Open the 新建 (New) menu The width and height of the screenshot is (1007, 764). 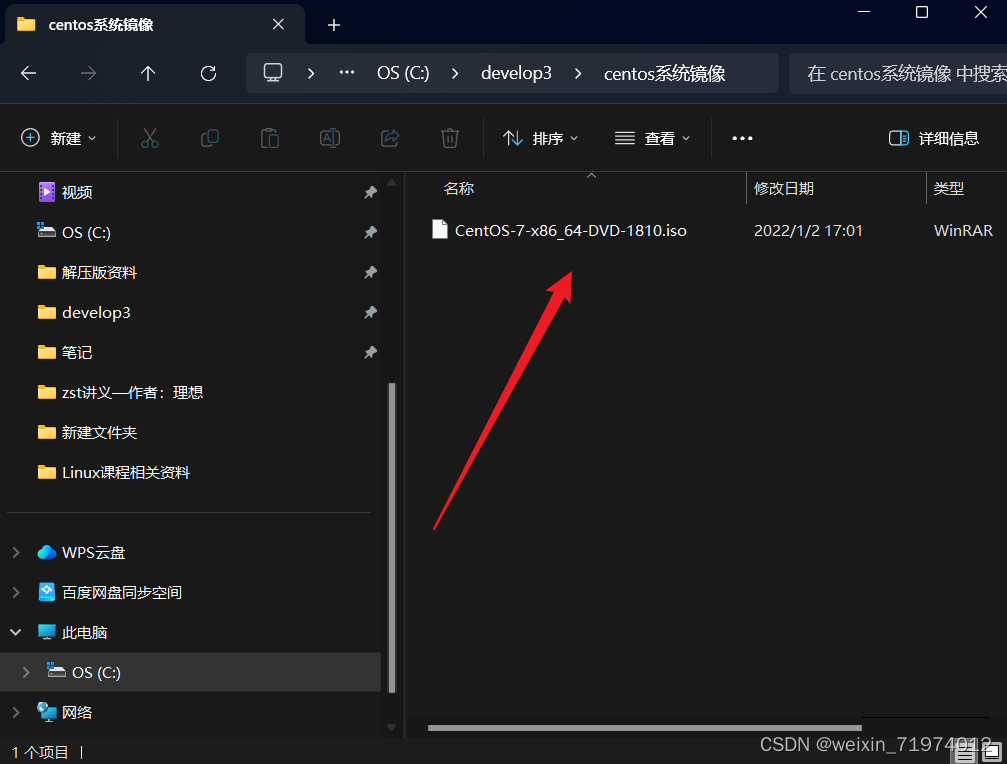(58, 138)
